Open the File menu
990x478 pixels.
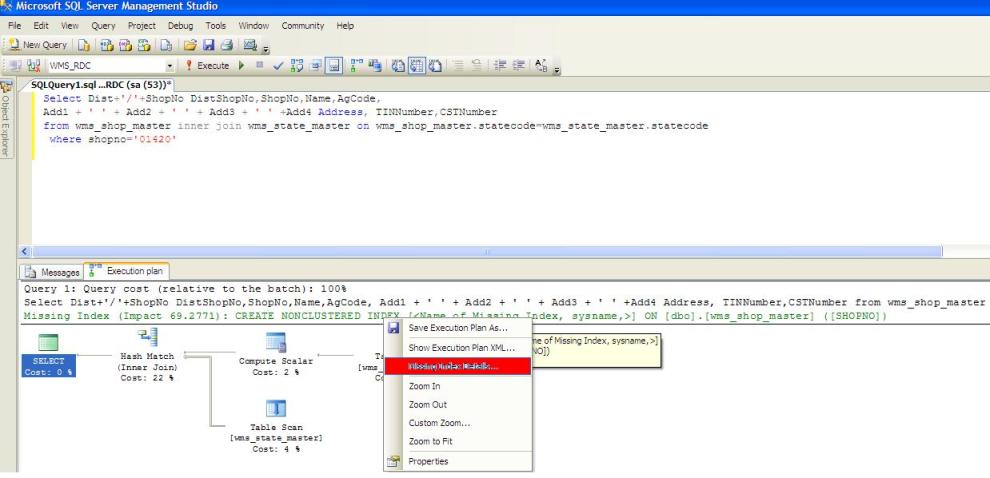coord(15,26)
